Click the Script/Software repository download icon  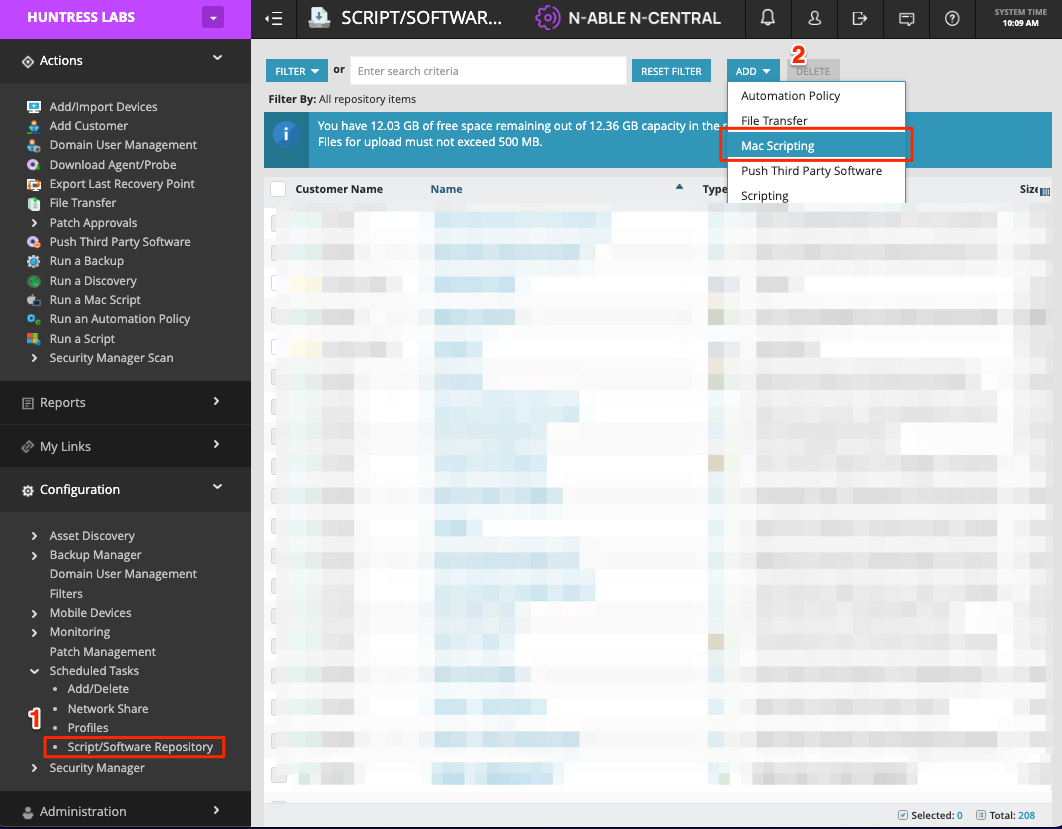tap(319, 18)
